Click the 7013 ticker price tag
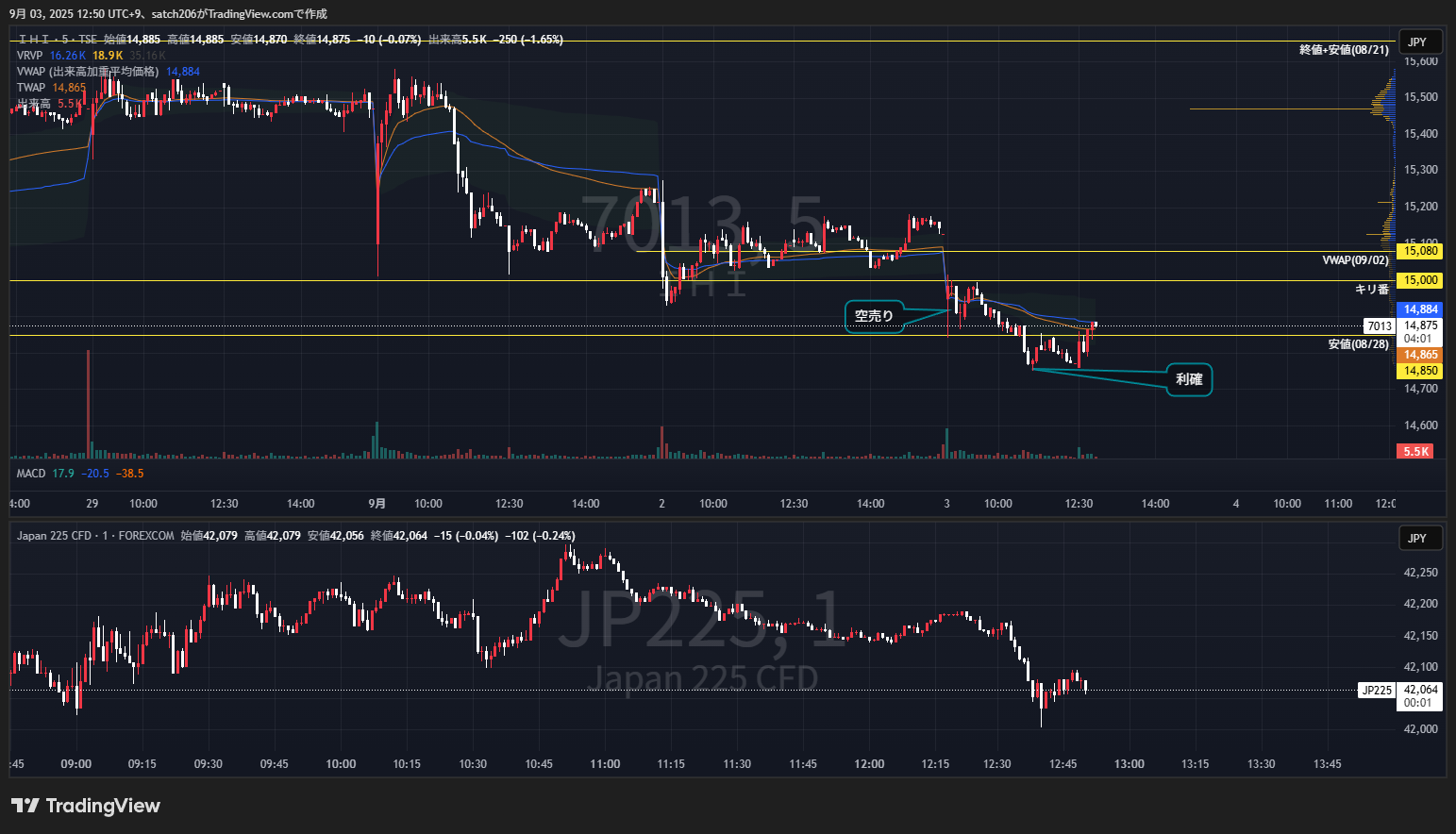This screenshot has height=834, width=1456. pos(1380,326)
